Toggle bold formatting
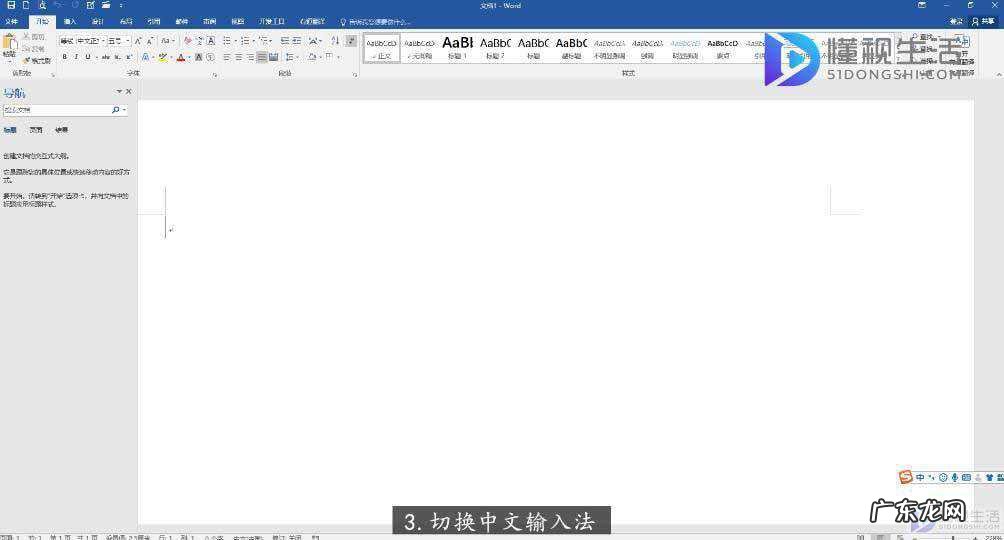The height and width of the screenshot is (540, 1004). click(65, 57)
